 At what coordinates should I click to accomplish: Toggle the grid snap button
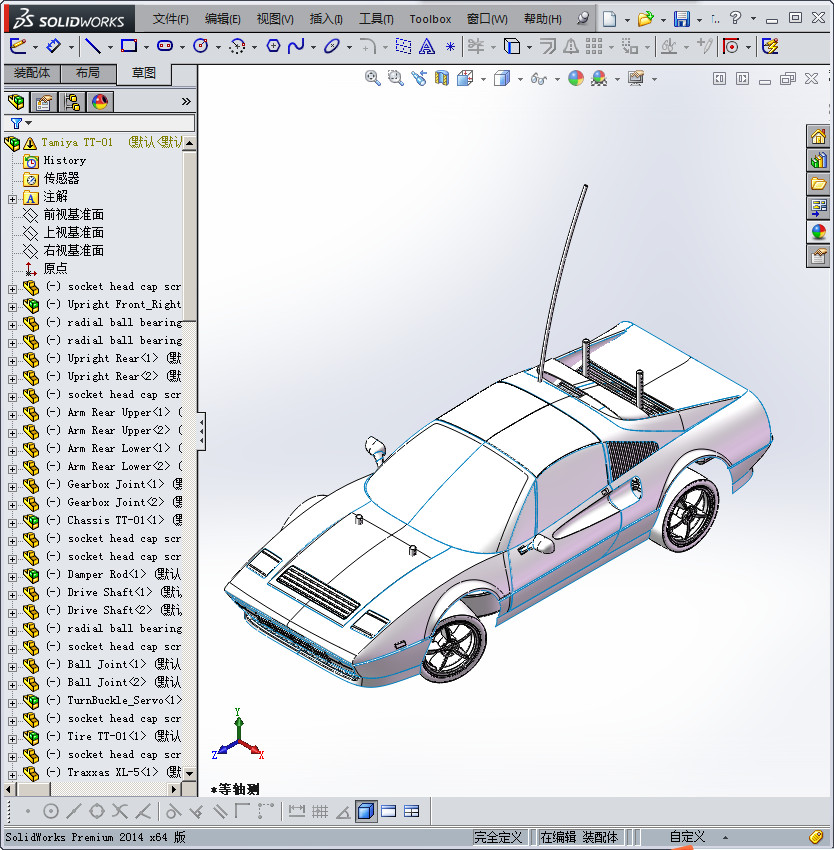320,812
